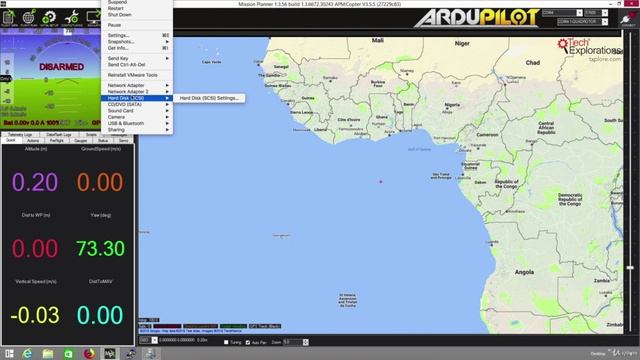Image resolution: width=640 pixels, height=360 pixels.
Task: Open Hard Disk (SCSI) Settings... submenu item
Action: pyautogui.click(x=209, y=98)
